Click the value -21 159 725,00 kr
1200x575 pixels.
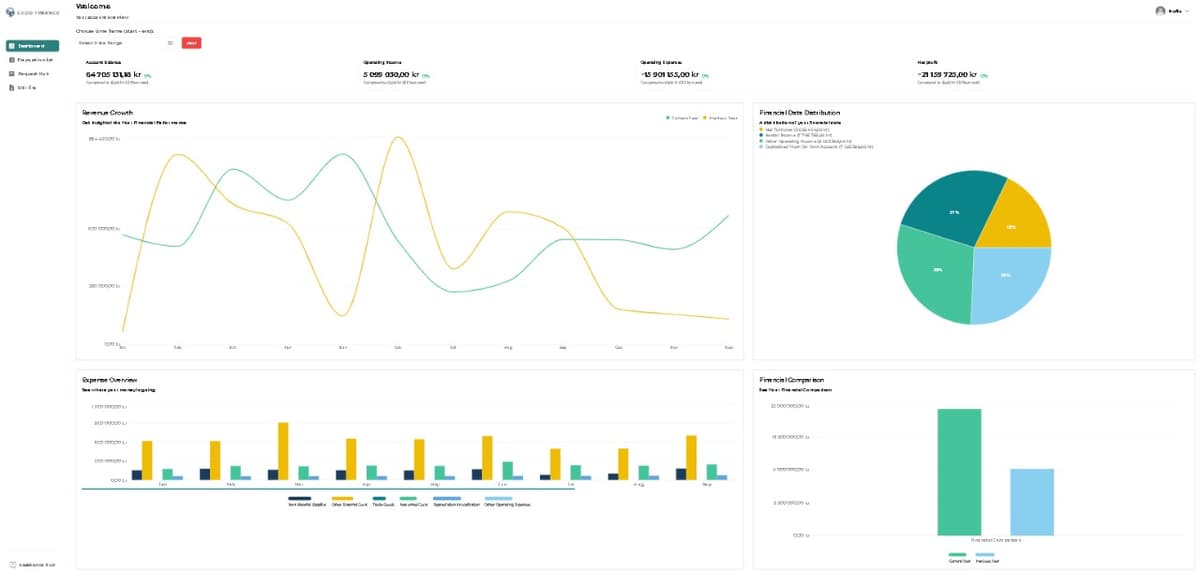point(947,74)
